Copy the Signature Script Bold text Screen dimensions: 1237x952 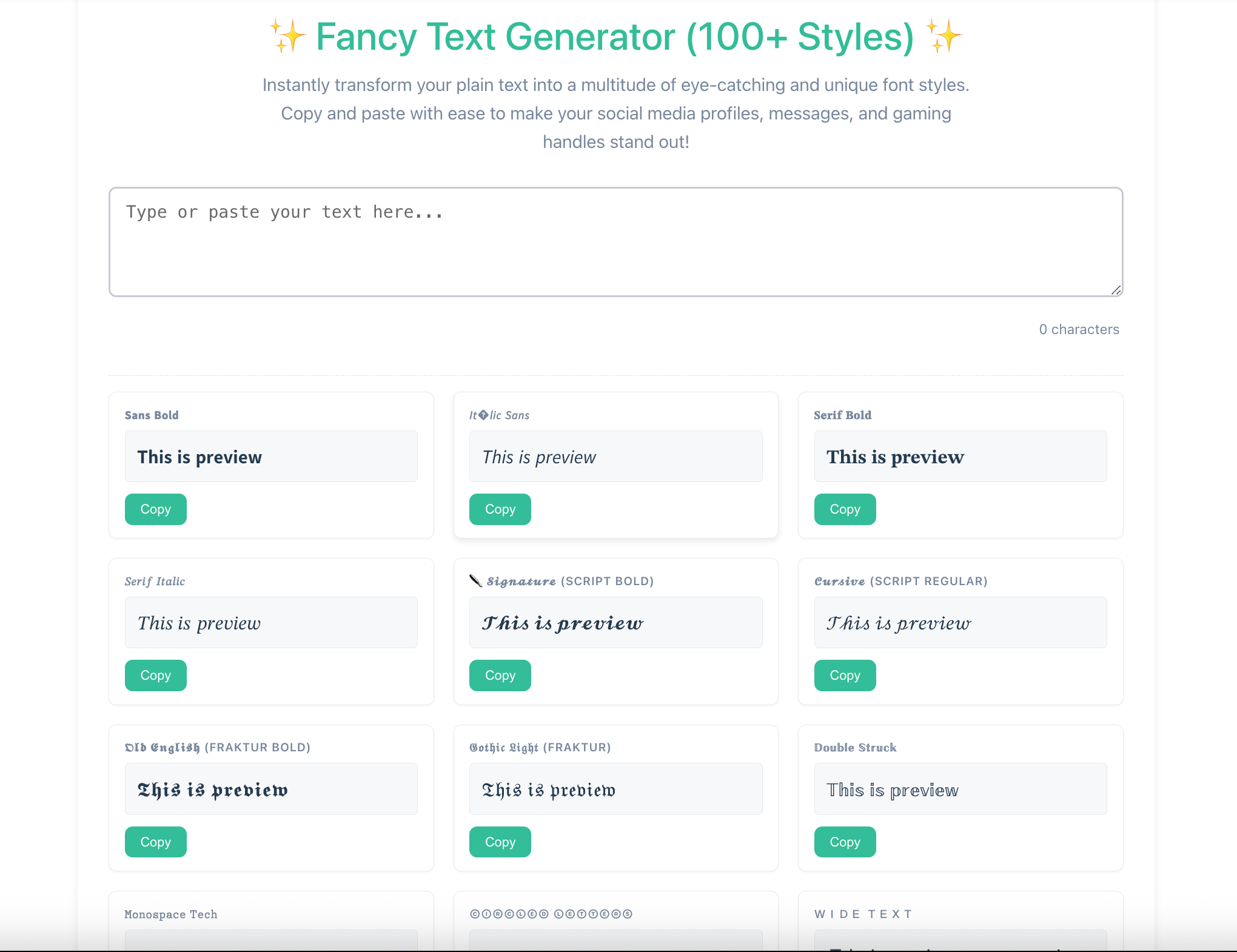500,675
